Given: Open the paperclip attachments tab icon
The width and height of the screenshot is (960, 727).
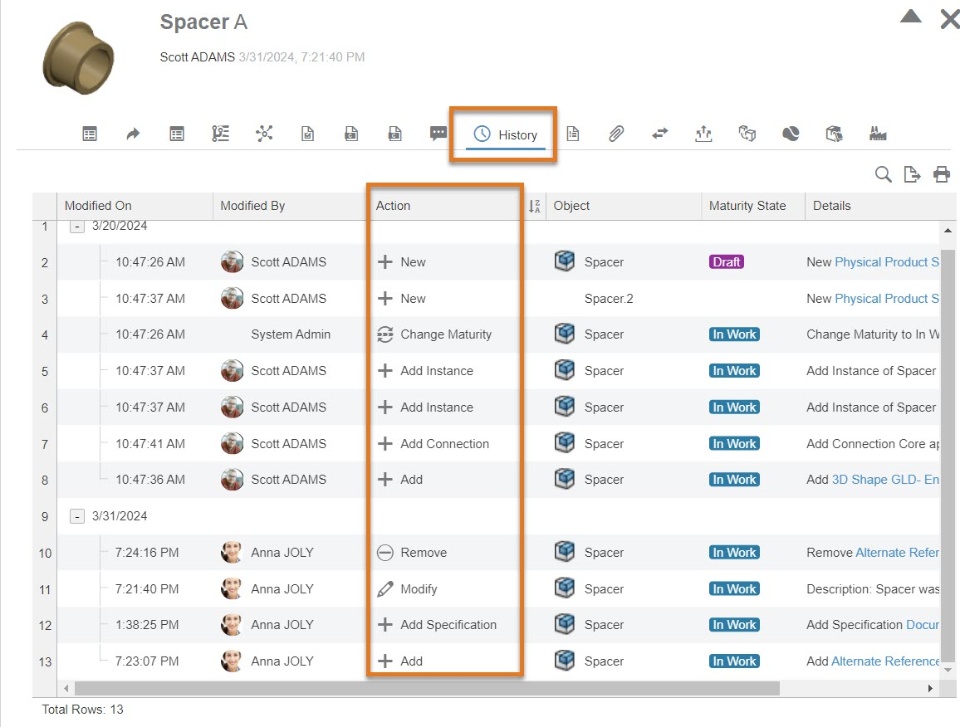Looking at the screenshot, I should click(616, 134).
